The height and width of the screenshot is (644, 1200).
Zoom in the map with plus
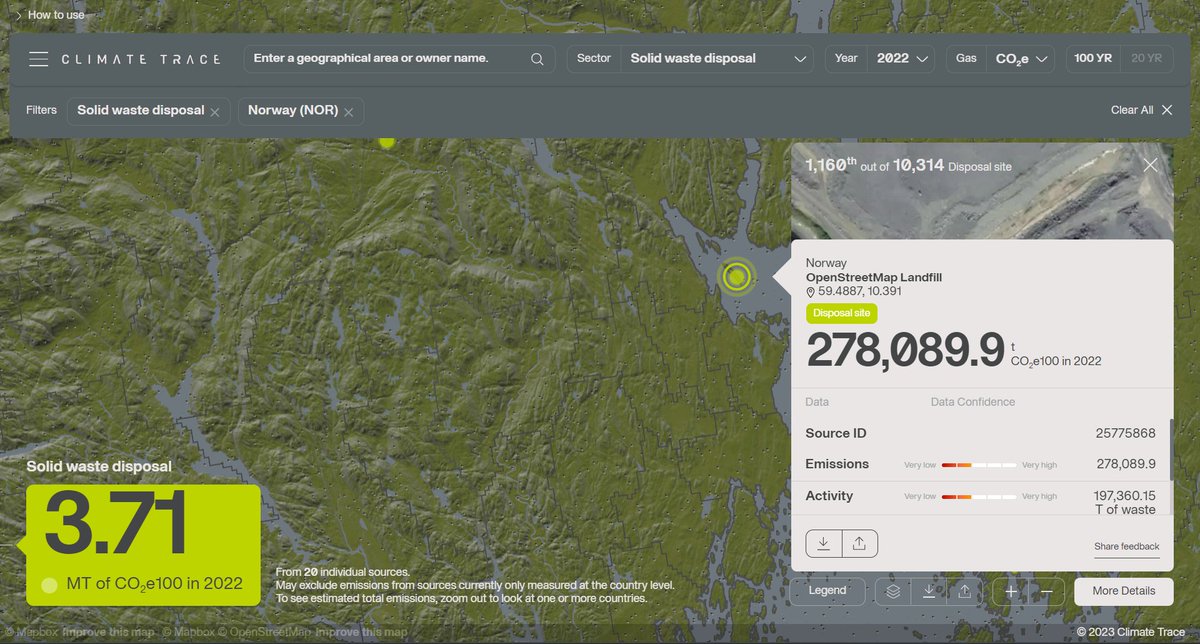coord(1011,591)
